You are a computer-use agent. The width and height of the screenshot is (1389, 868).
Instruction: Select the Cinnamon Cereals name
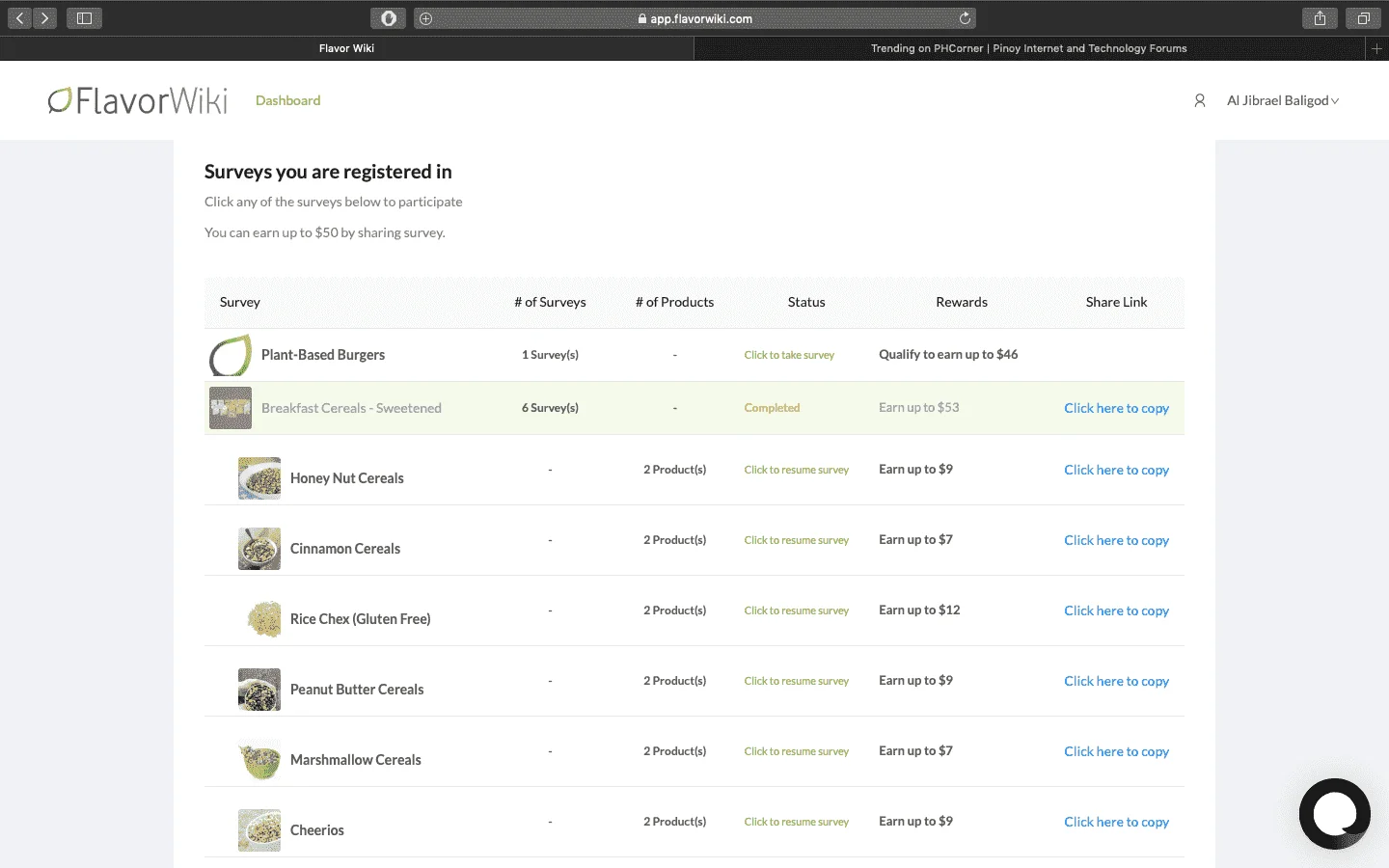pyautogui.click(x=345, y=549)
